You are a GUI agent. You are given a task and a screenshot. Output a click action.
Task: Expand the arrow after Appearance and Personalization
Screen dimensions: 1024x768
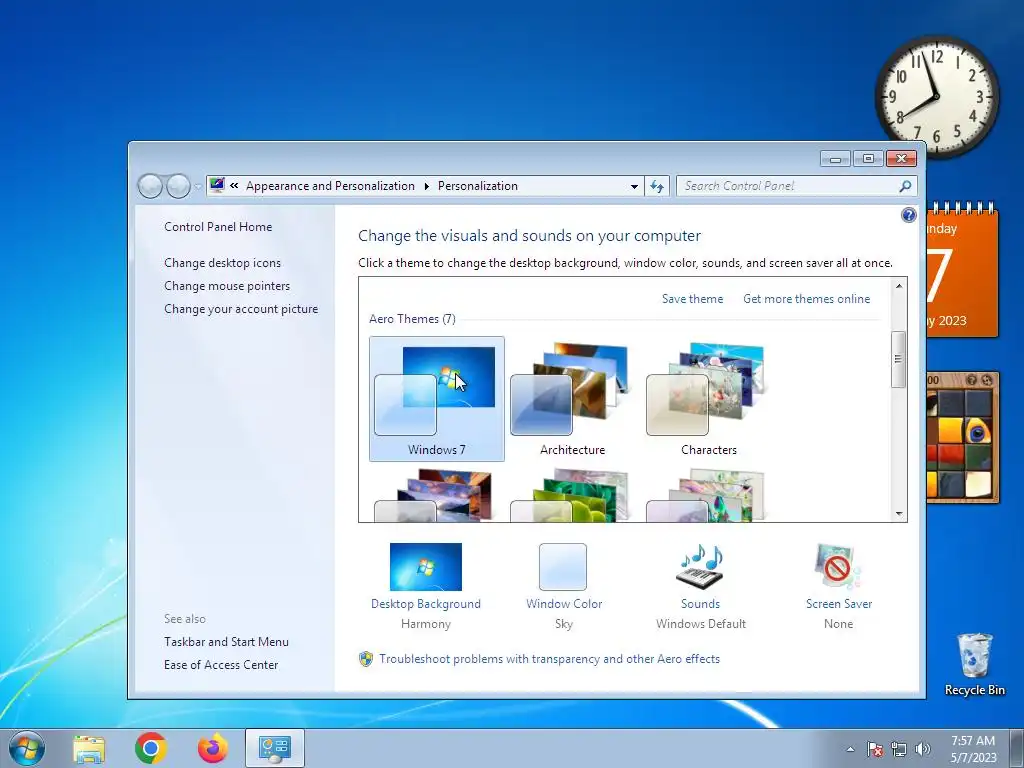pyautogui.click(x=426, y=186)
